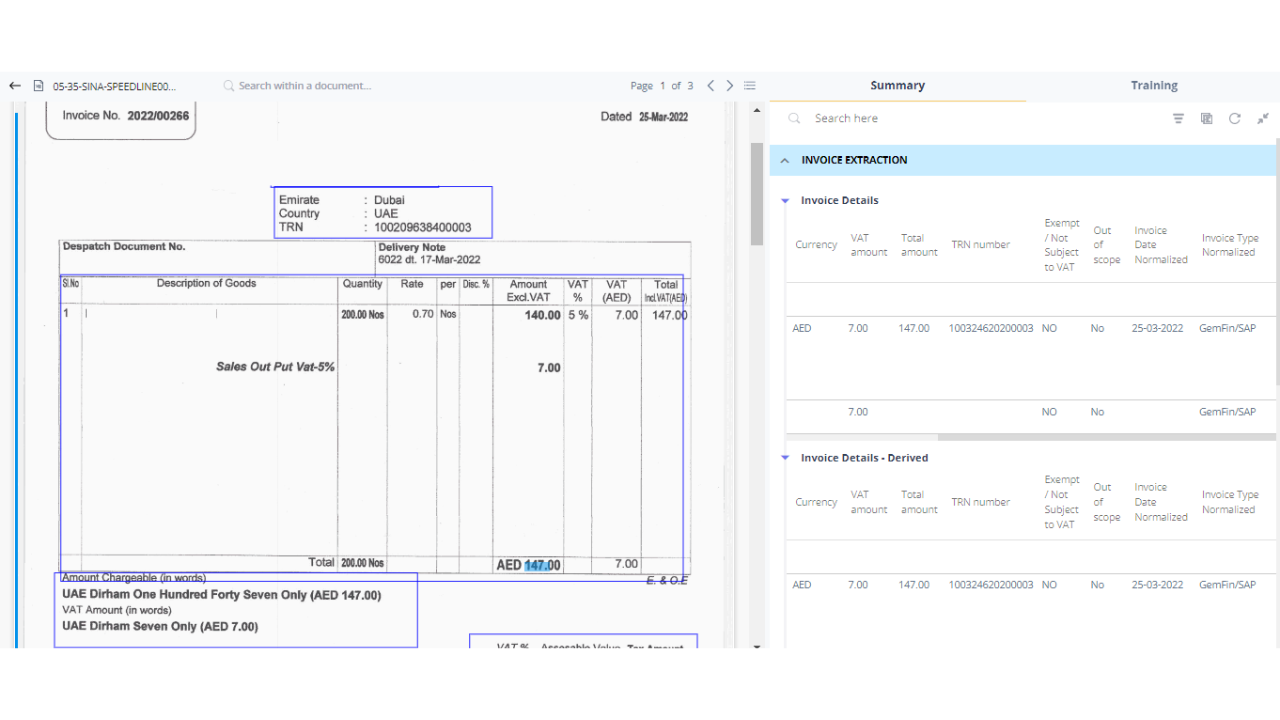Collapse the INVOICE EXTRACTION section
Viewport: 1280px width, 720px height.
coord(785,160)
